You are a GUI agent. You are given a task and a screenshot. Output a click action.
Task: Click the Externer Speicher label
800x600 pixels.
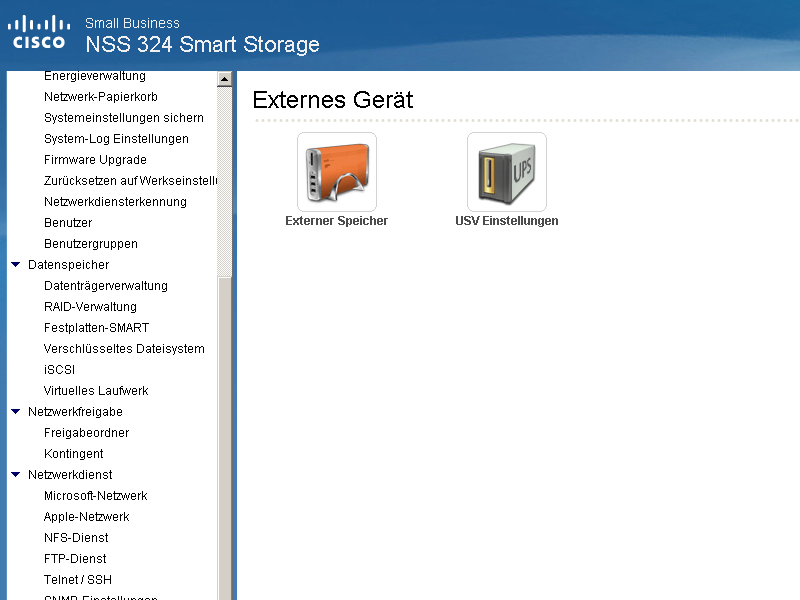click(x=336, y=221)
